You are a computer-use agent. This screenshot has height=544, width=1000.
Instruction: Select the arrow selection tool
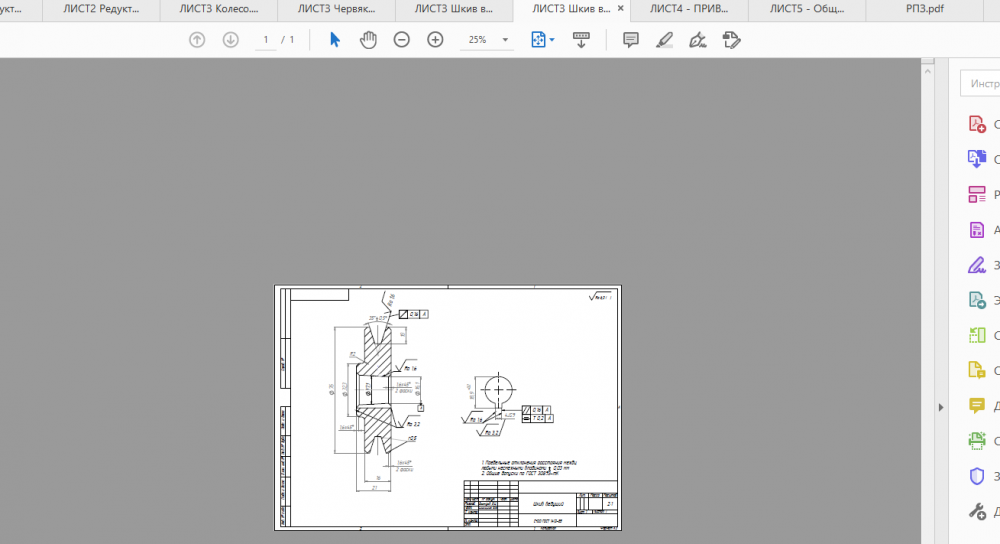click(x=335, y=40)
